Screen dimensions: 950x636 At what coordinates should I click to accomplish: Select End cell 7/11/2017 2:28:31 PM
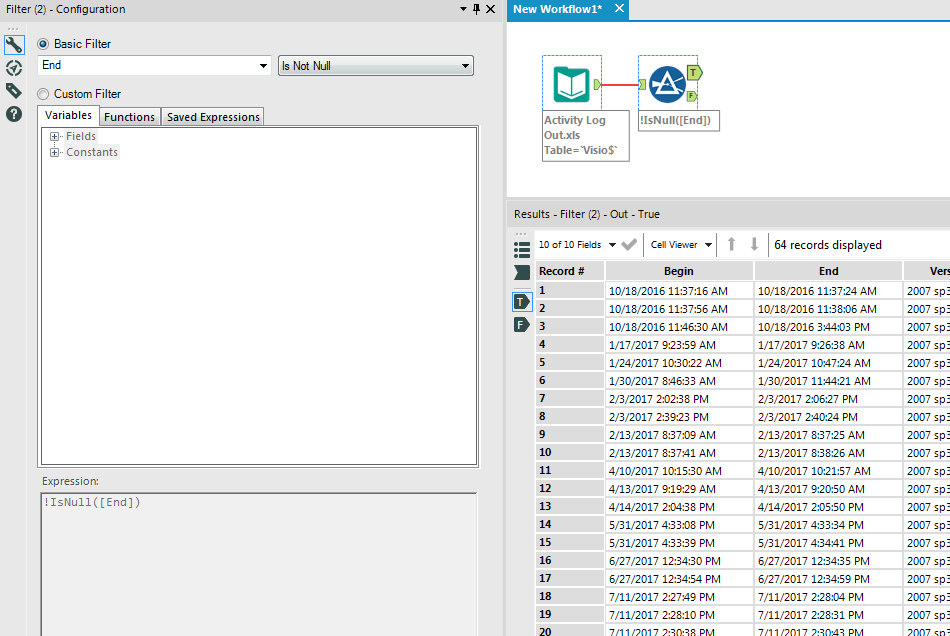[828, 615]
